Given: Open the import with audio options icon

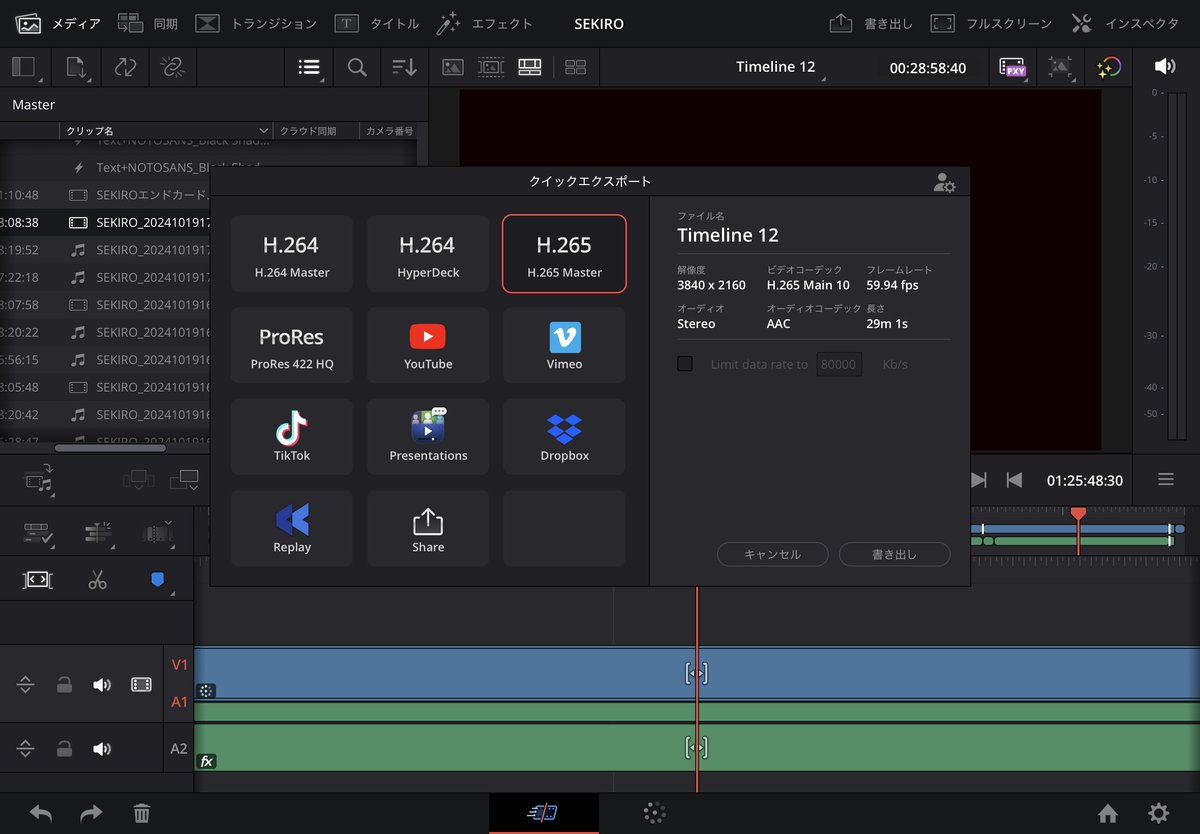Looking at the screenshot, I should click(x=38, y=481).
